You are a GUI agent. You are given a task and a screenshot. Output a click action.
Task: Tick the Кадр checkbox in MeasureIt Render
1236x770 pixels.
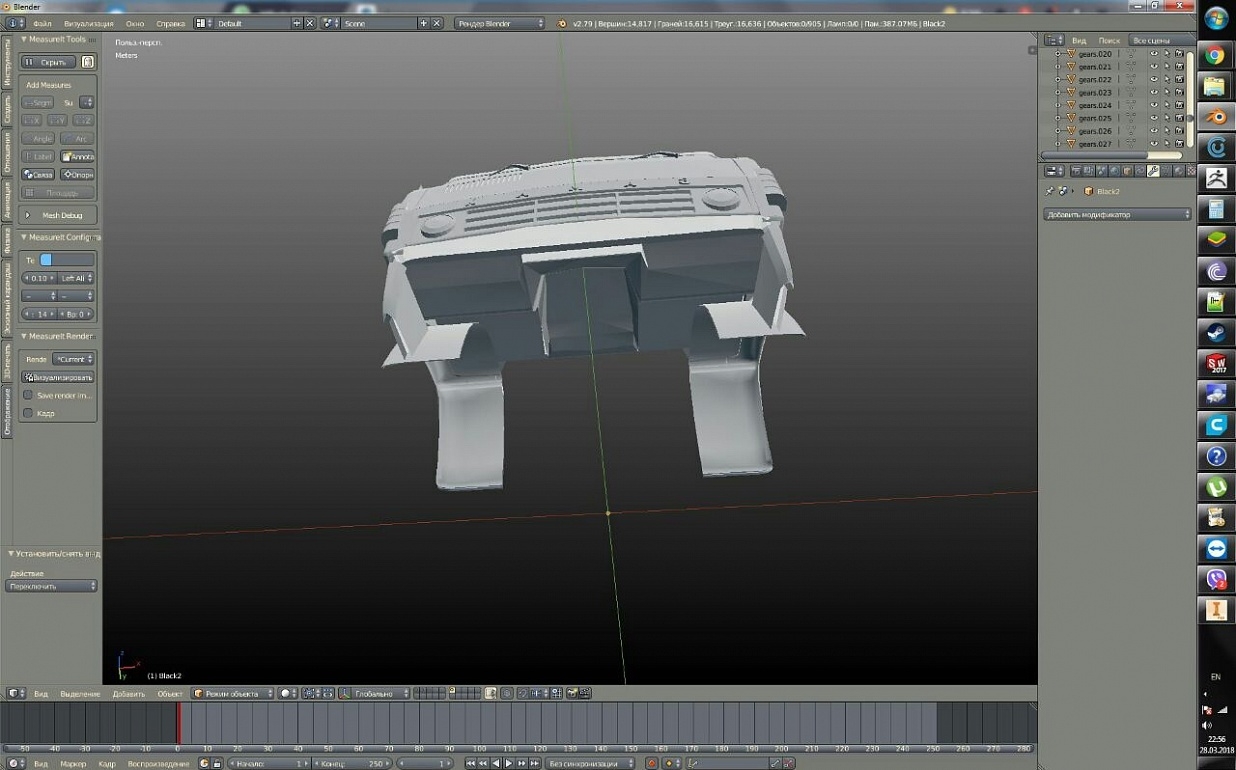(28, 413)
